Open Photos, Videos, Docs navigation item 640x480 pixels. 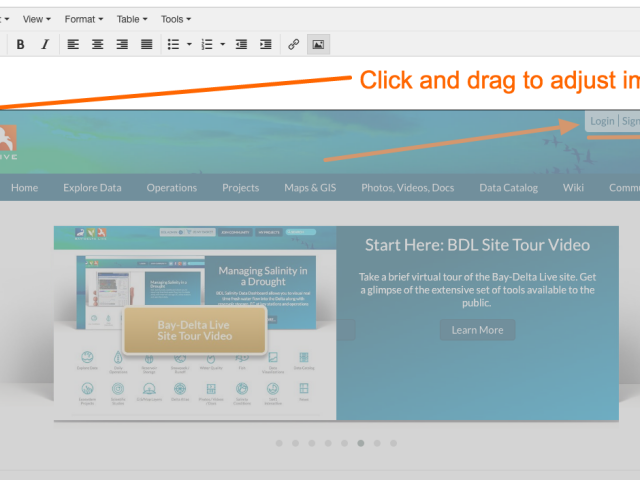tap(407, 188)
